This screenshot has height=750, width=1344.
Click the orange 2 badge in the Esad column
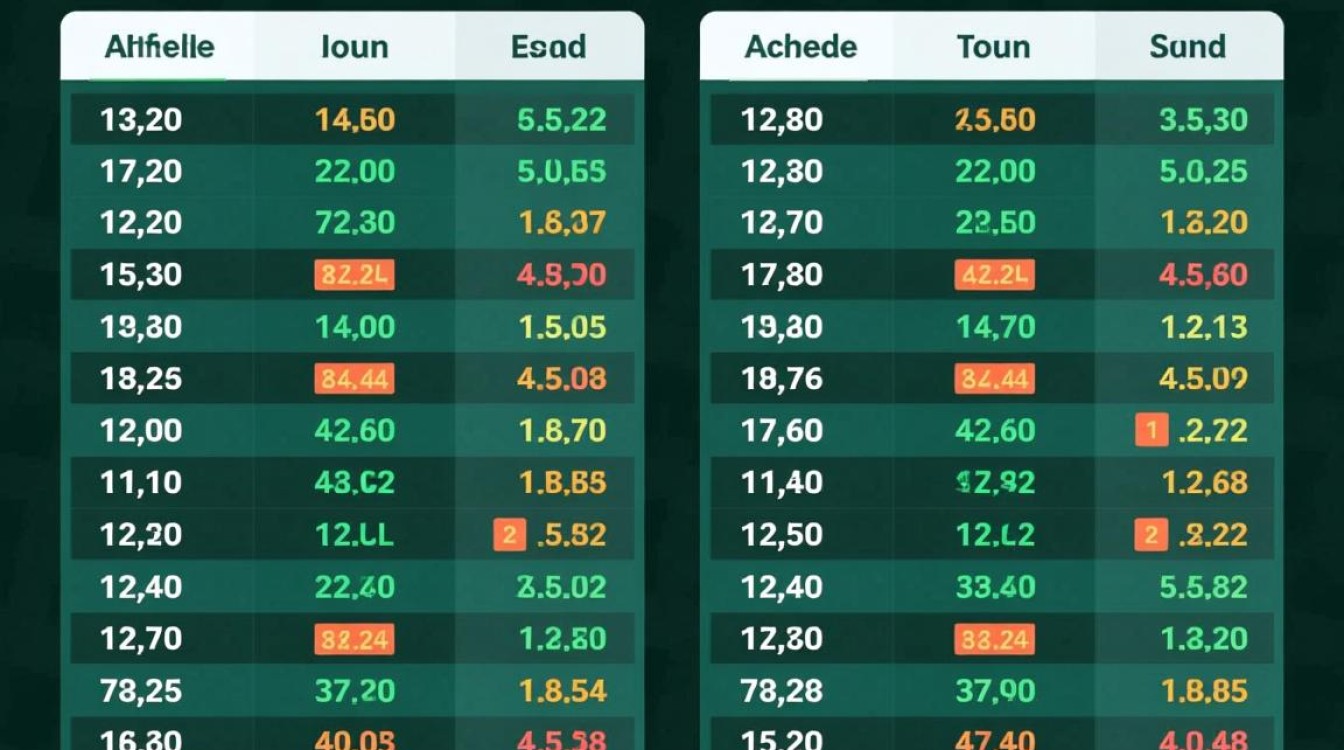pos(509,535)
